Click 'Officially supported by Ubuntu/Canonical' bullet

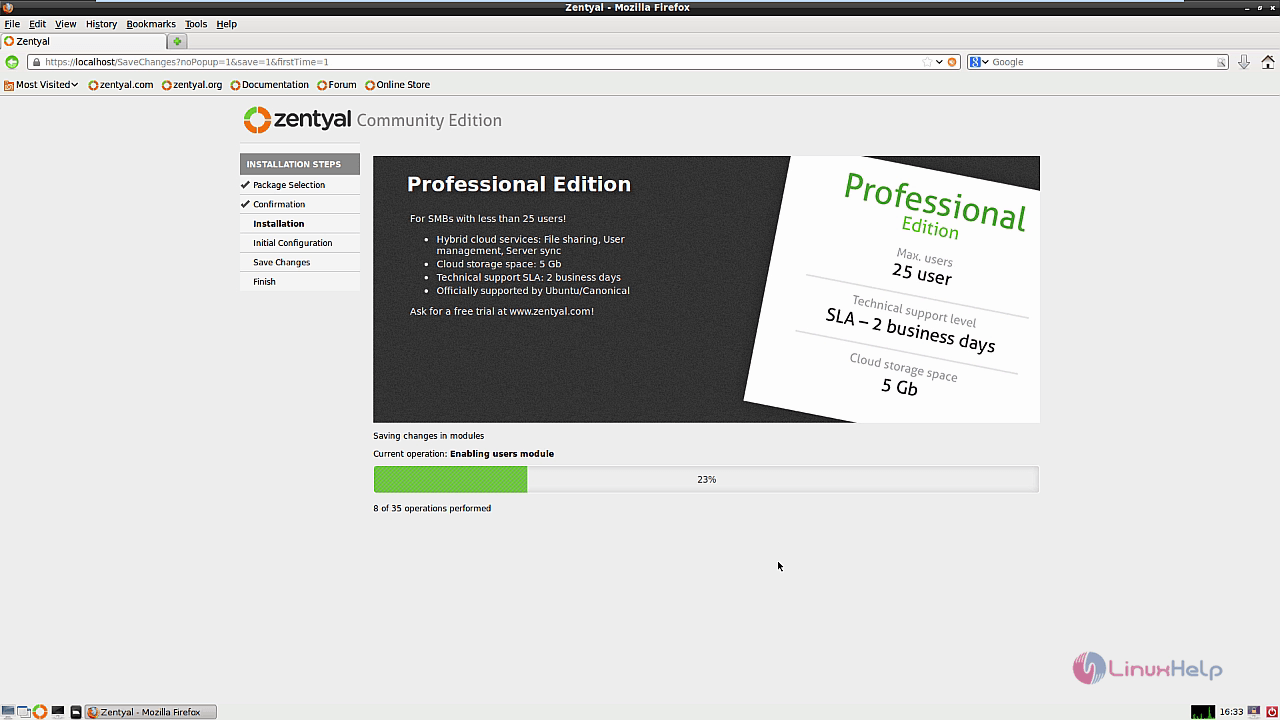tap(533, 291)
